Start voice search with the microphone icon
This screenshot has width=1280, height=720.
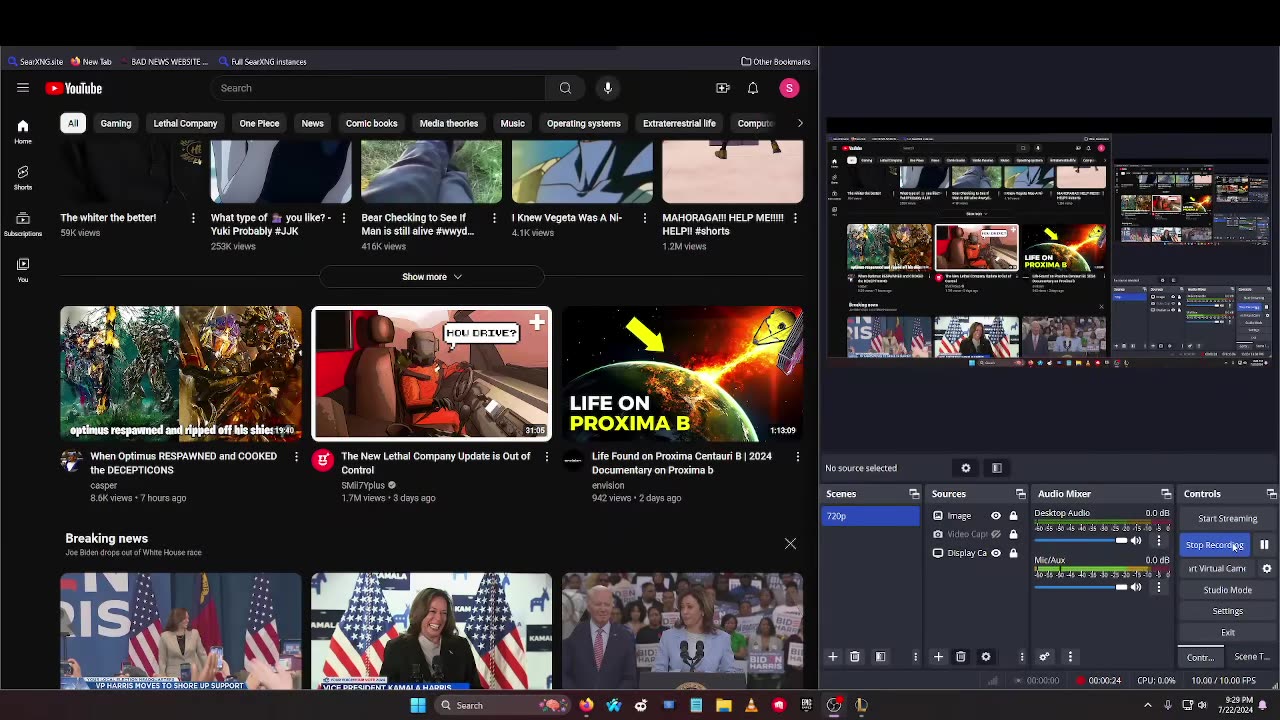(x=607, y=88)
